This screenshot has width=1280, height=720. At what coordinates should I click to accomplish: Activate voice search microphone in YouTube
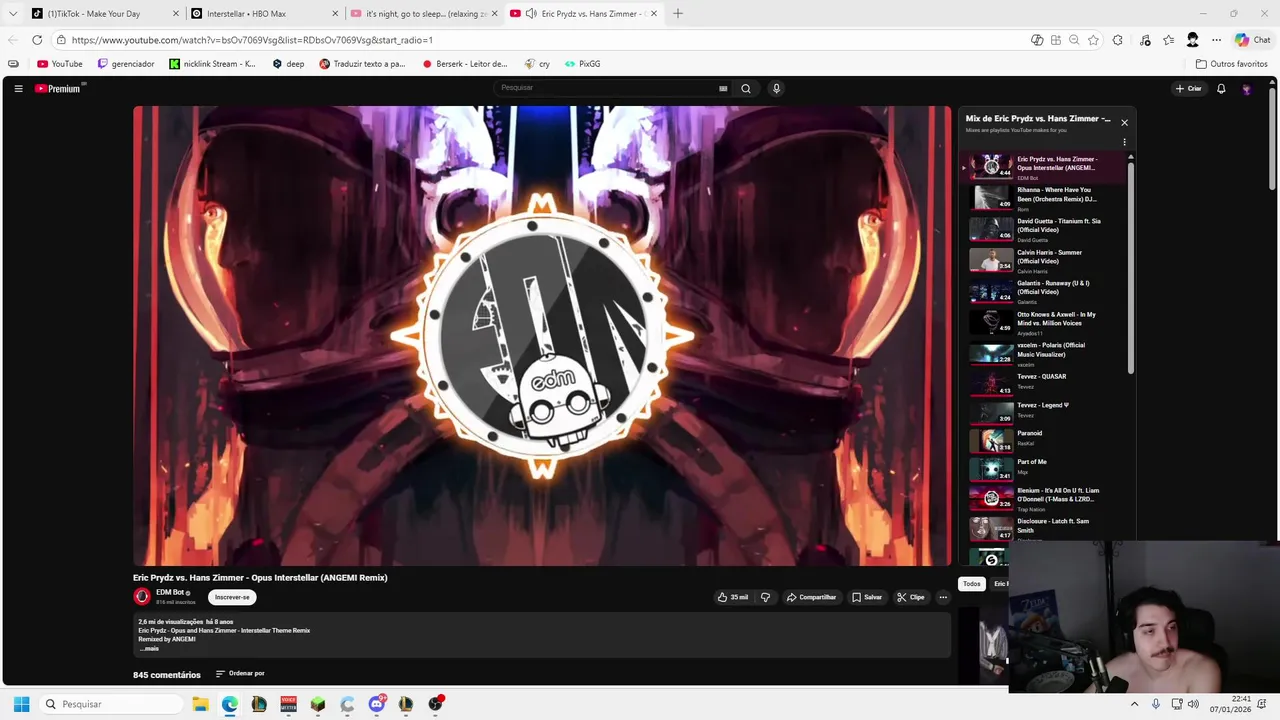tap(776, 88)
